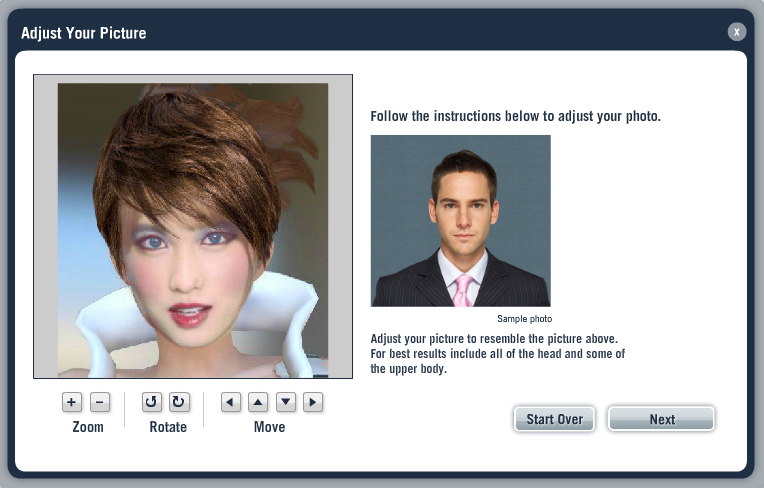Viewport: 764px width, 488px height.
Task: Click the 'Adjust Your Picture' title
Action: coord(83,33)
